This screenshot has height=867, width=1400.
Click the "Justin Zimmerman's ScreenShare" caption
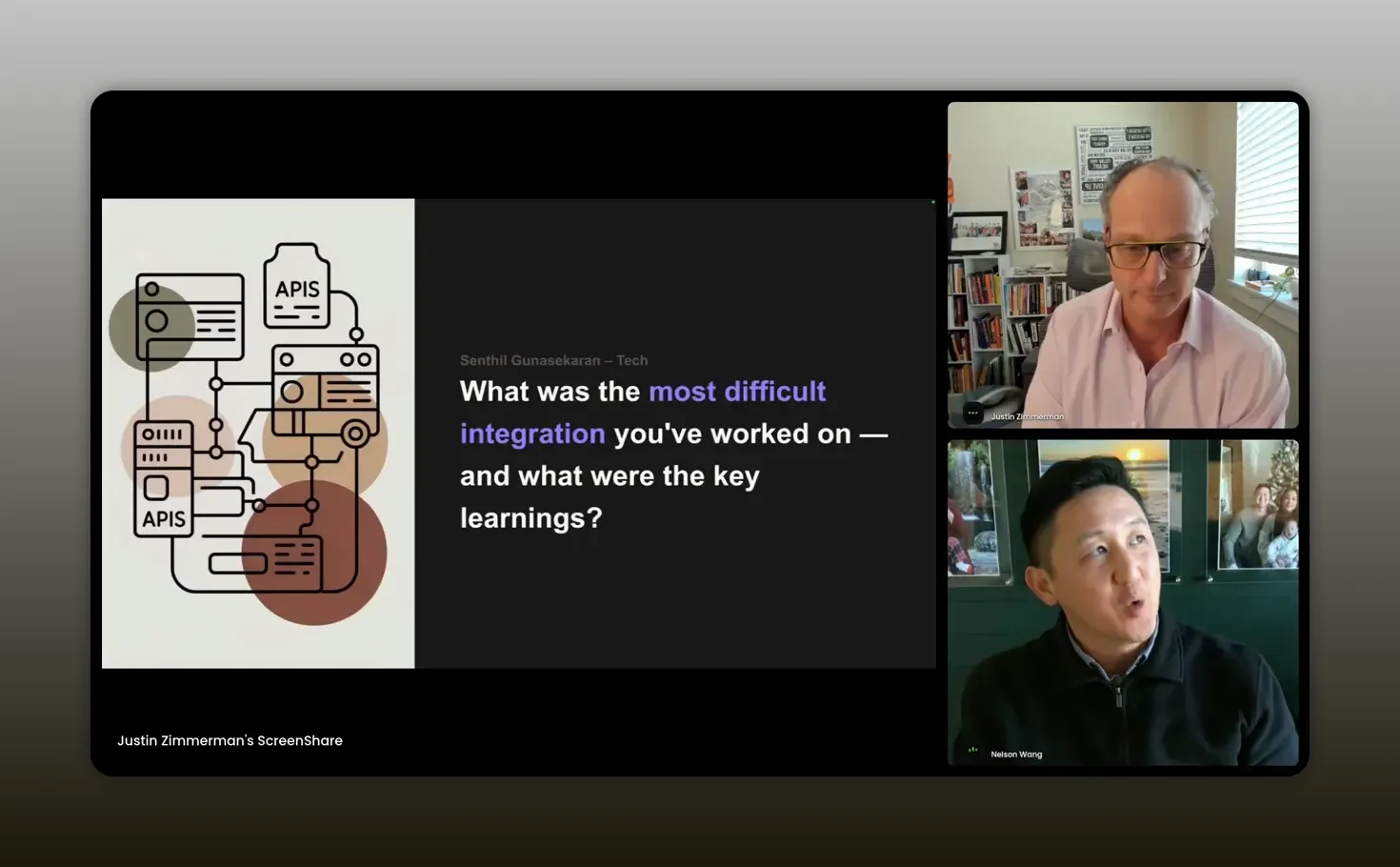[230, 740]
